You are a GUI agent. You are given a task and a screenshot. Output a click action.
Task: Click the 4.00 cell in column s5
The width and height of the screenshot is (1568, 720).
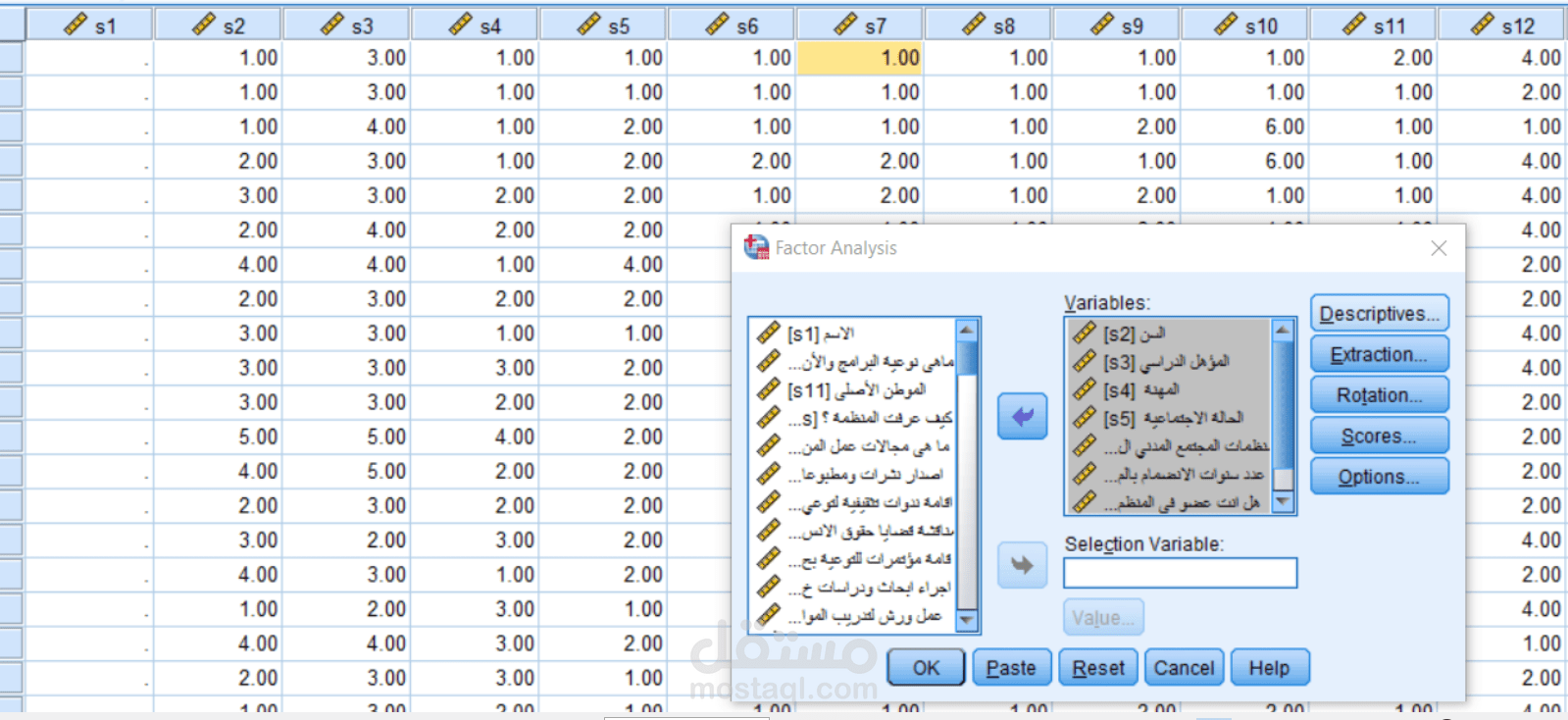point(603,265)
